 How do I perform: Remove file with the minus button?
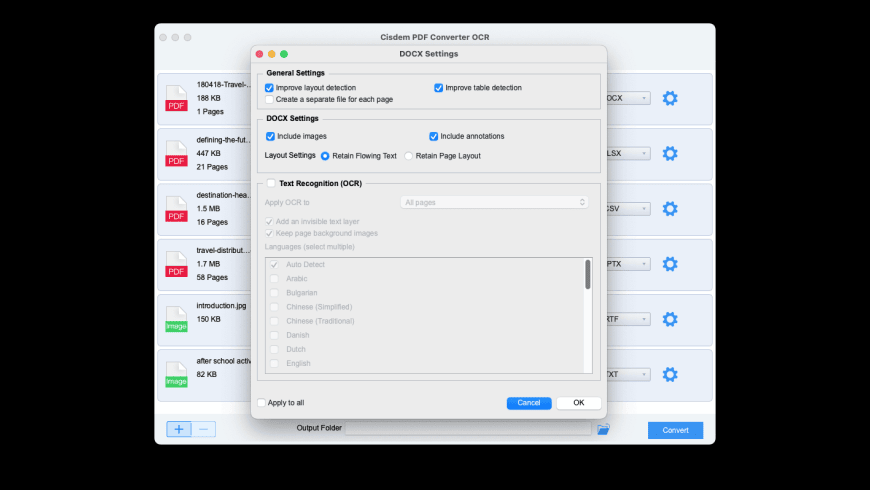pos(204,429)
